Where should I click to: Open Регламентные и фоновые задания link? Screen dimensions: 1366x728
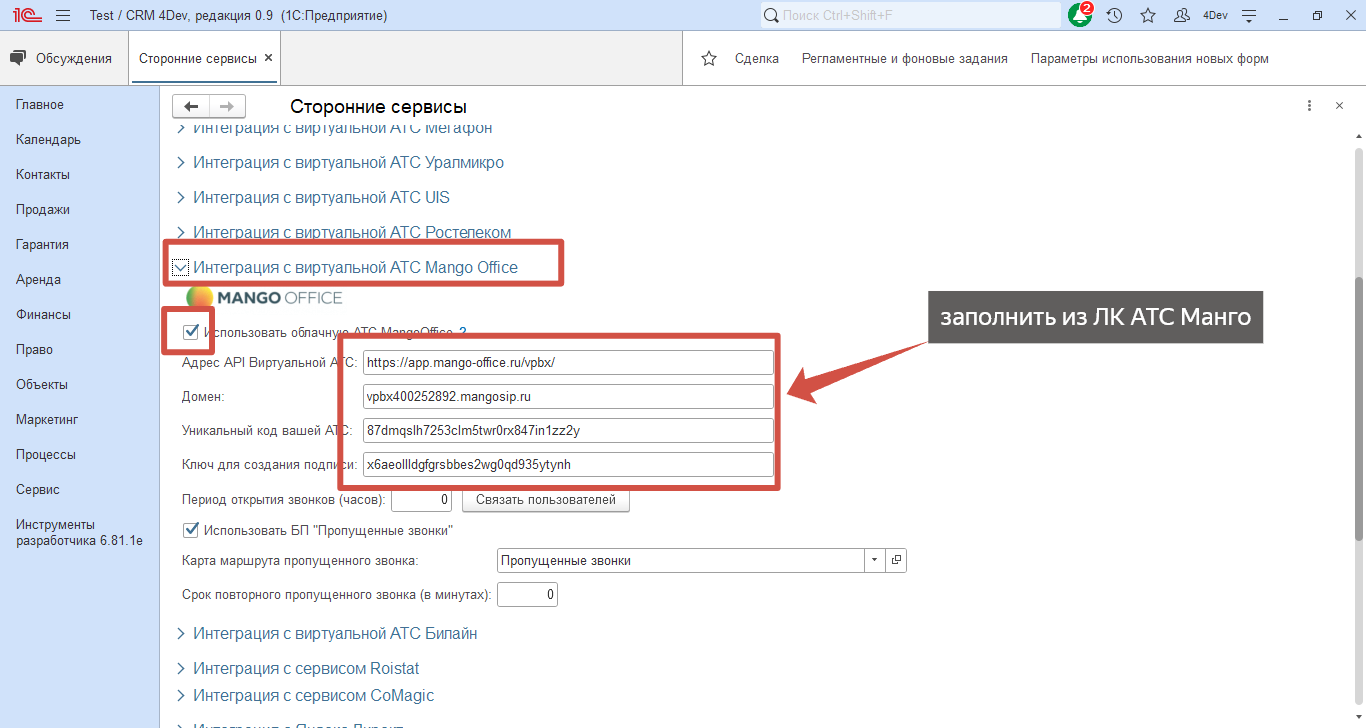905,58
